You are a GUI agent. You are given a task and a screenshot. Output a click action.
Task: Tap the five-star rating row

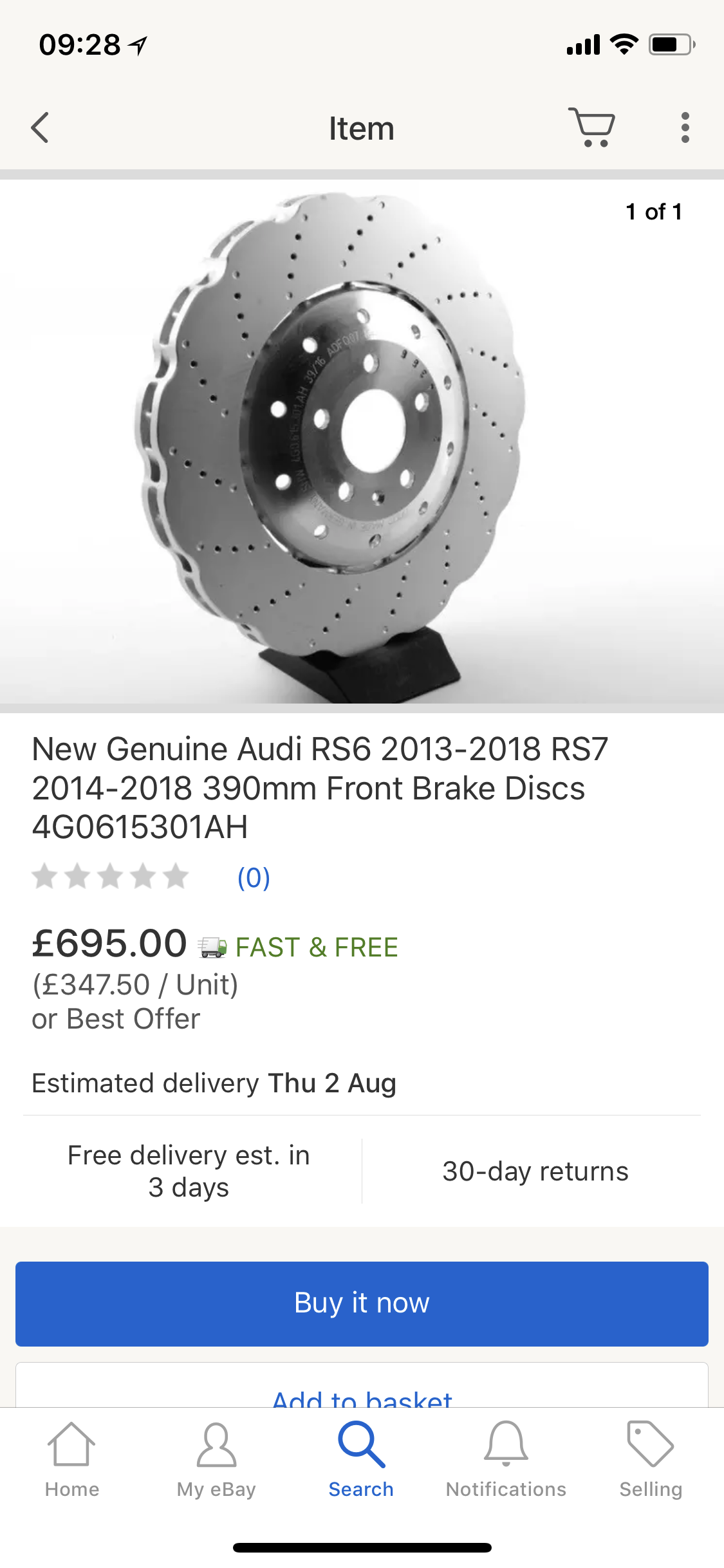tap(110, 877)
